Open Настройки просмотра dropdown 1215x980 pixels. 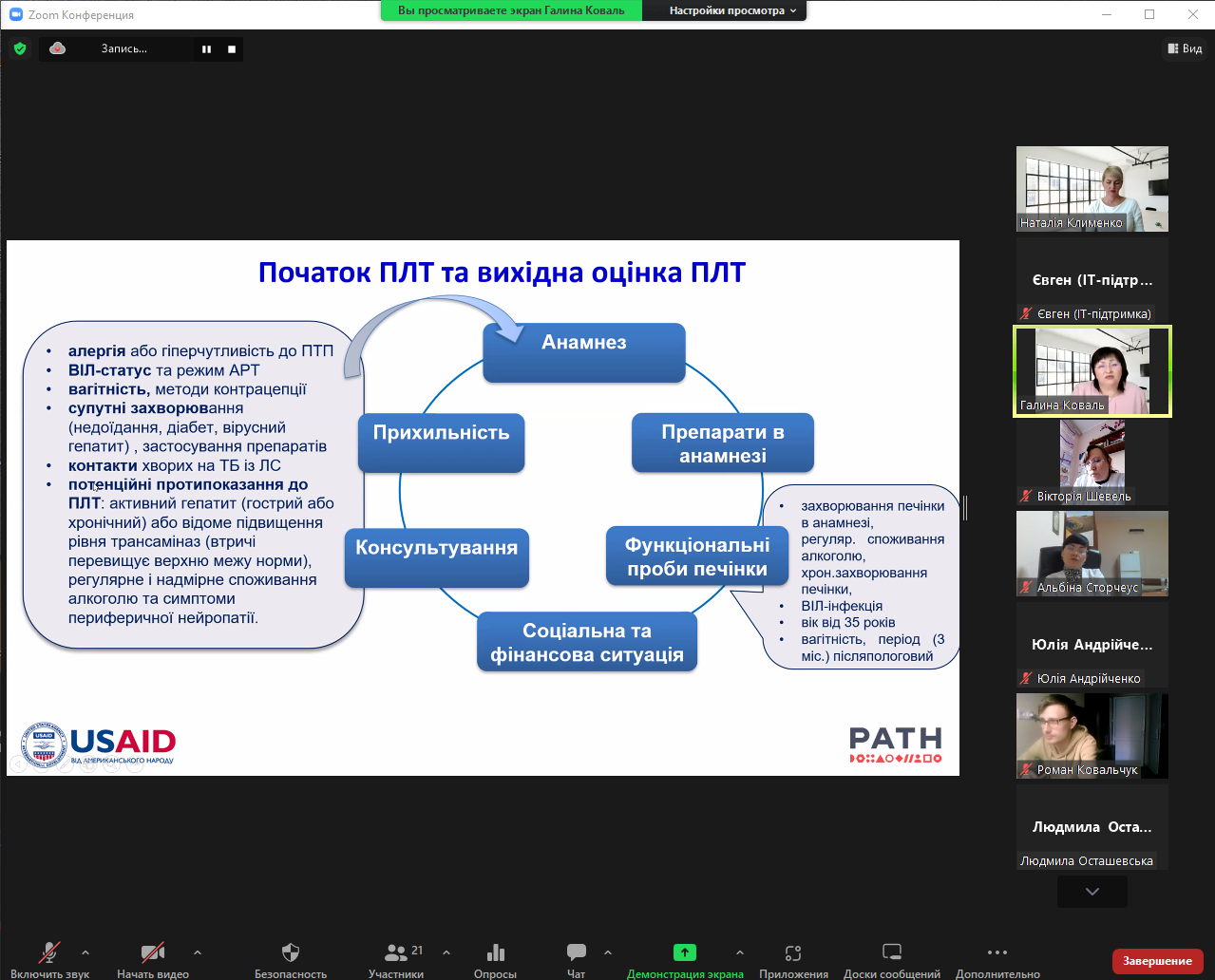(x=732, y=10)
